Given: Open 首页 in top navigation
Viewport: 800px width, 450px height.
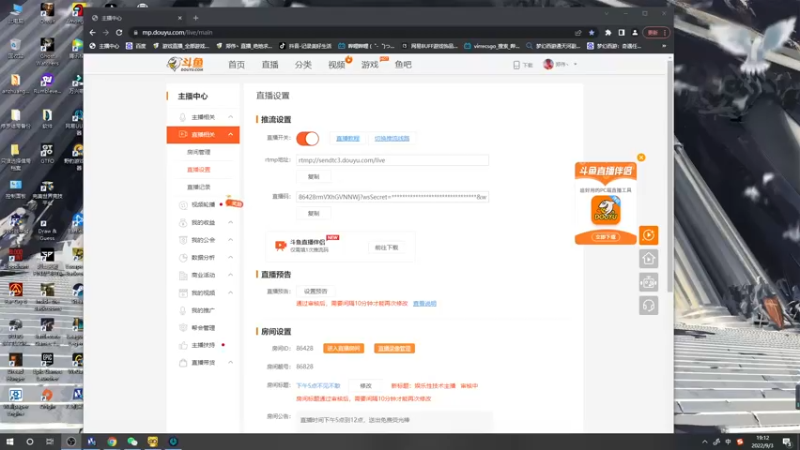Looking at the screenshot, I should pyautogui.click(x=236, y=65).
